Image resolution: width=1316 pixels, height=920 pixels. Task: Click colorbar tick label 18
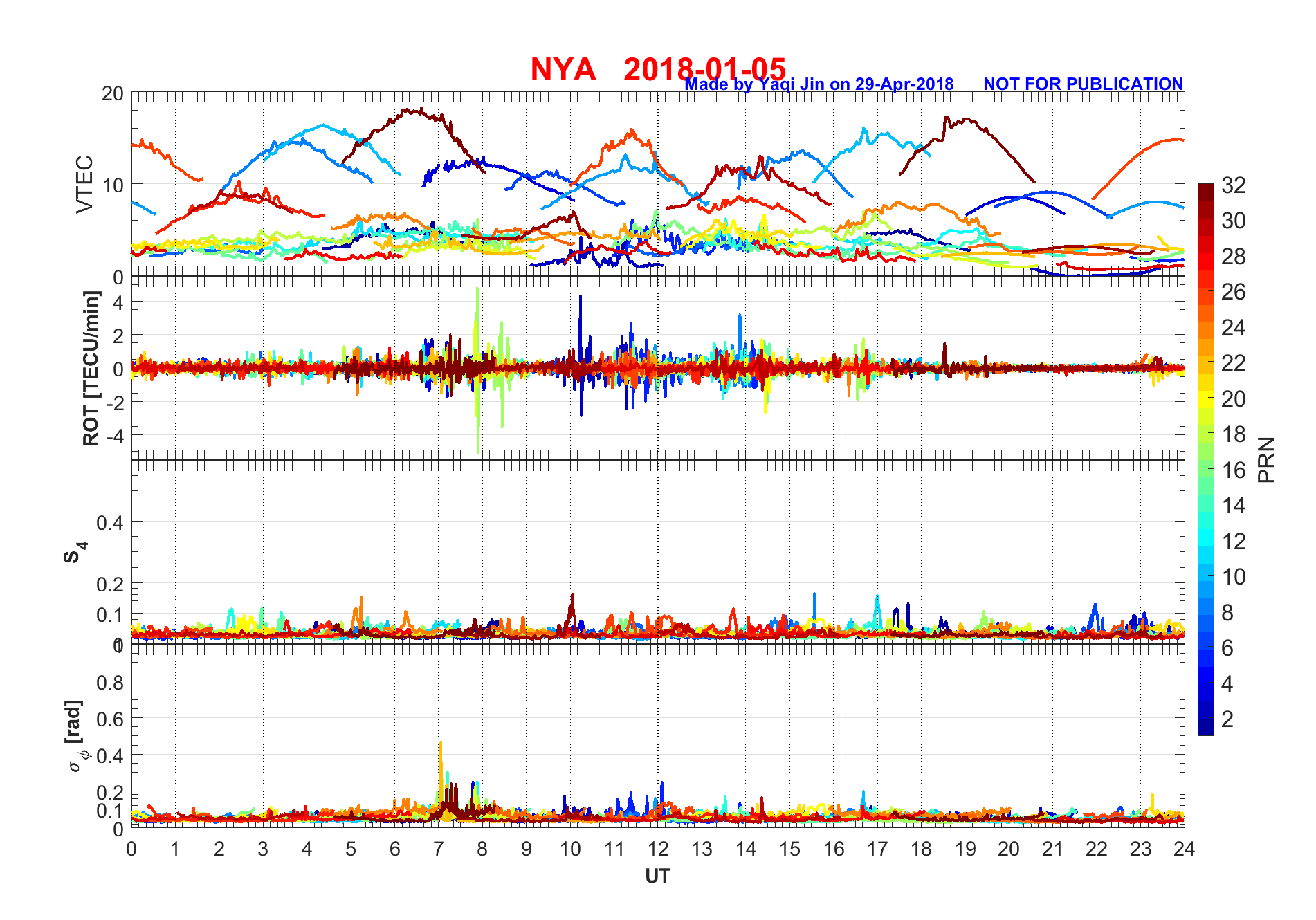(x=1234, y=434)
